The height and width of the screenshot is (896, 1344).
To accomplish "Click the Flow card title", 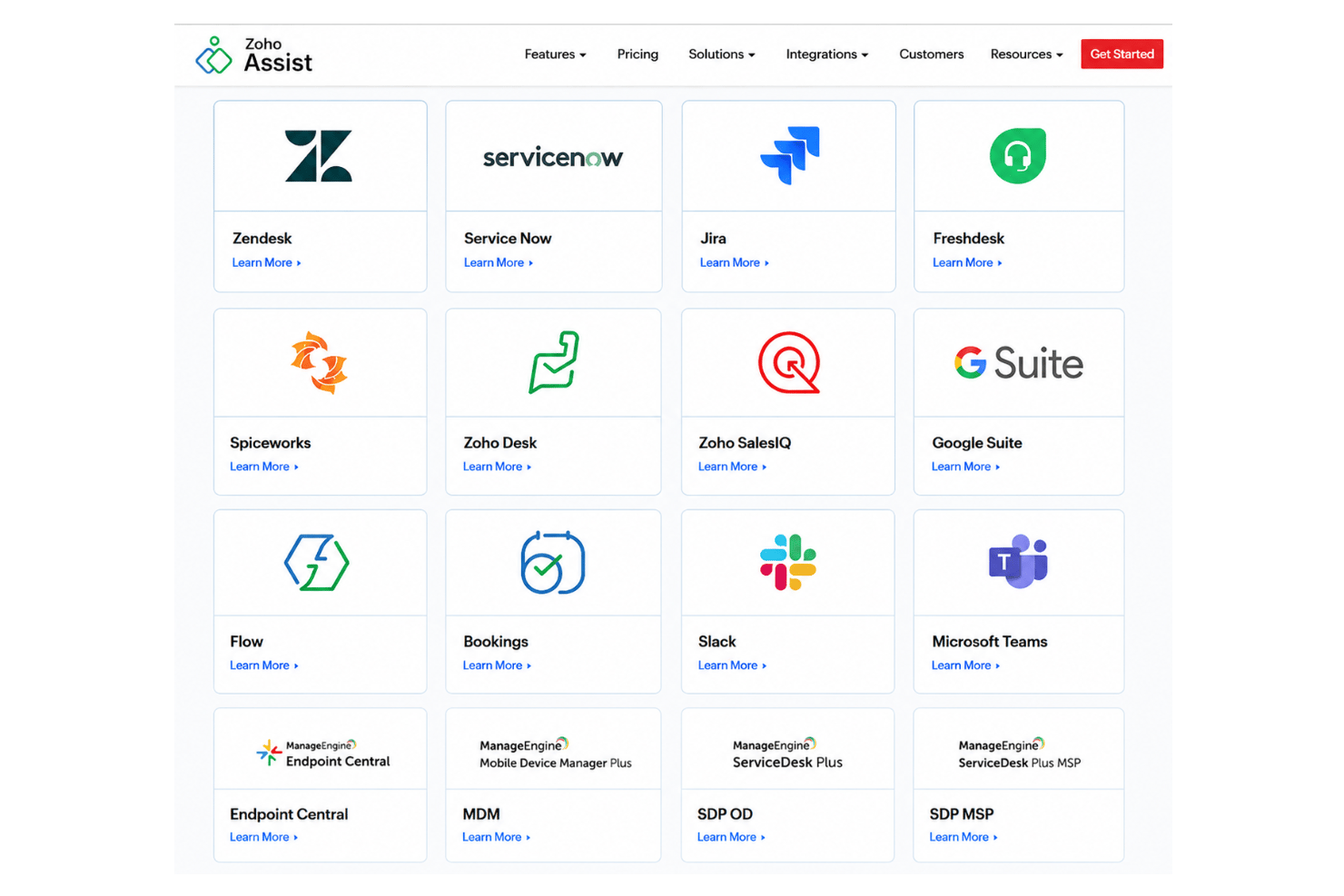I will (246, 642).
